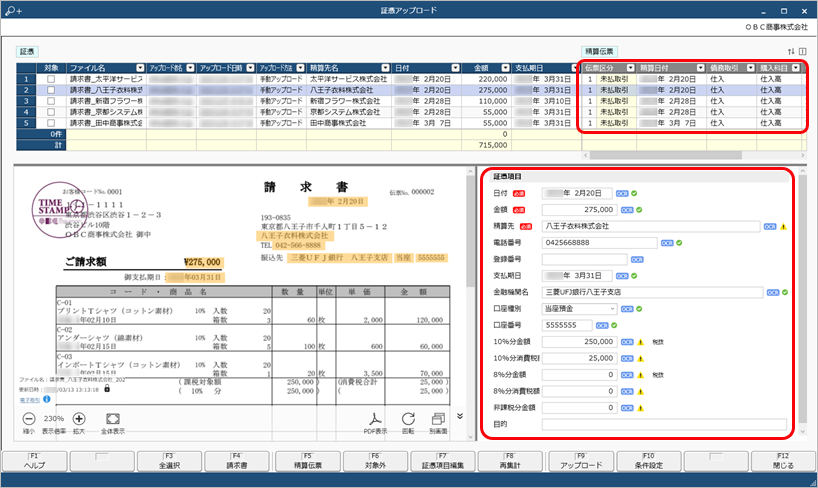Open the 電子取引 link

click(30, 400)
